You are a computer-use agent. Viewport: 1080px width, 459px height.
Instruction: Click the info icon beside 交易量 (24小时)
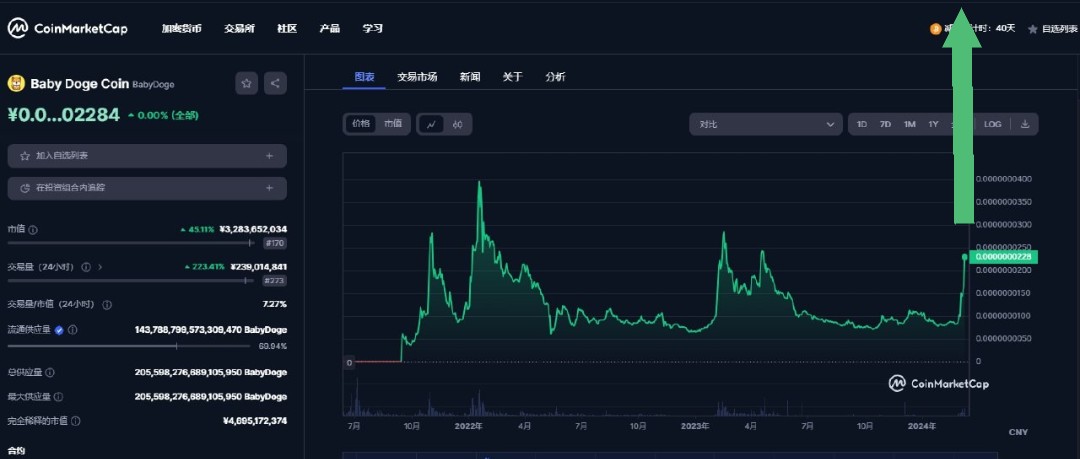point(86,267)
